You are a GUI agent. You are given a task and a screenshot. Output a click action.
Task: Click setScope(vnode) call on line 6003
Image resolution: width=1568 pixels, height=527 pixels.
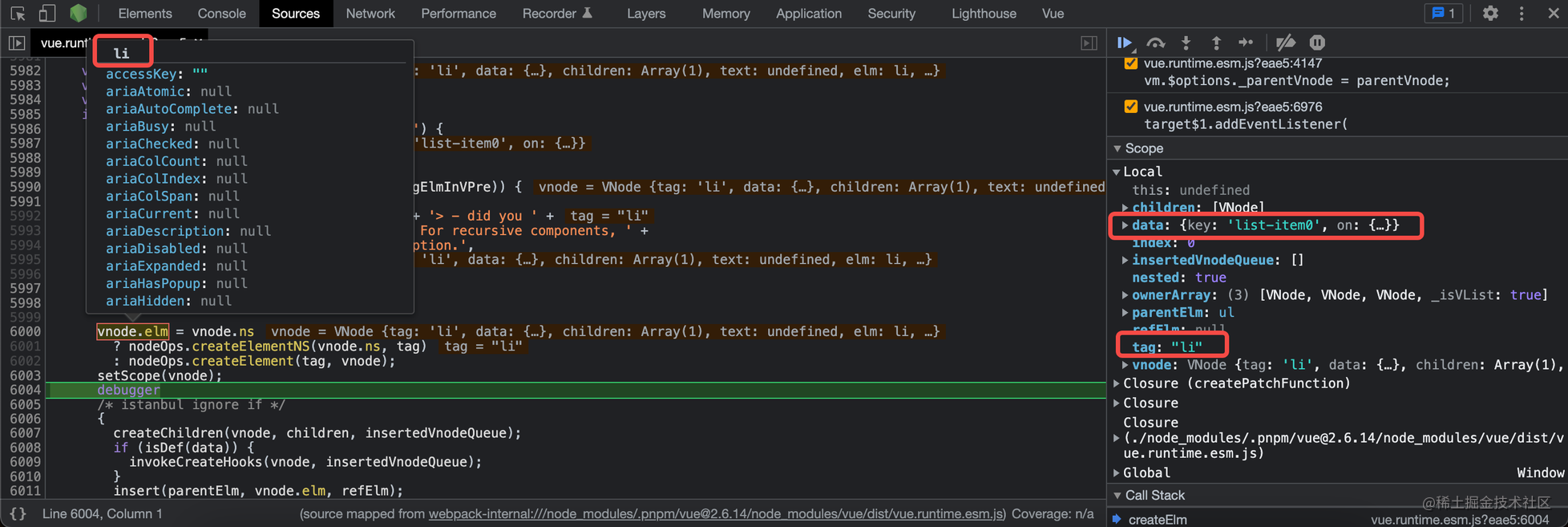[x=160, y=375]
